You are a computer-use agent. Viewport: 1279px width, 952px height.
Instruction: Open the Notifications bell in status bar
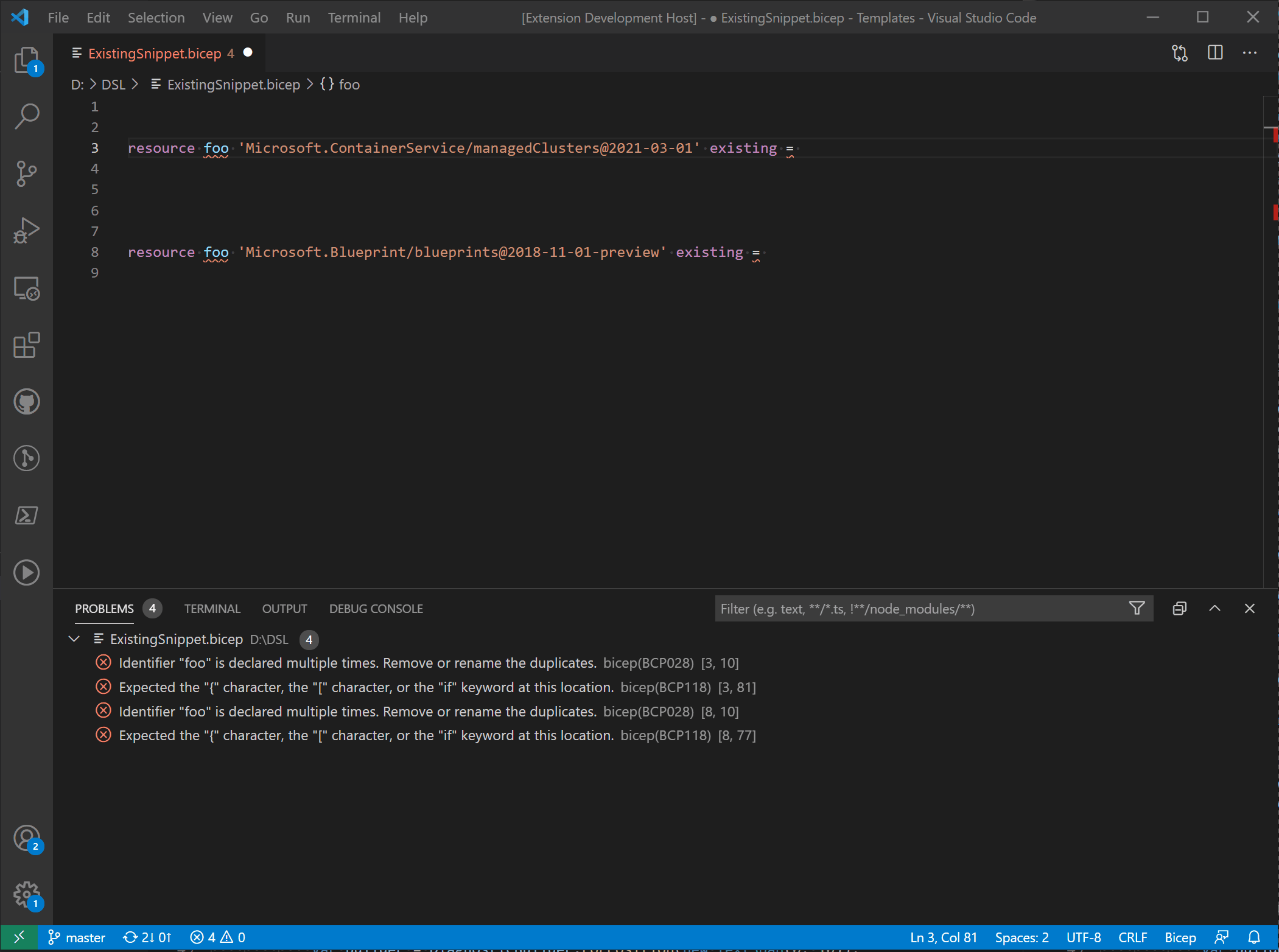tap(1253, 937)
